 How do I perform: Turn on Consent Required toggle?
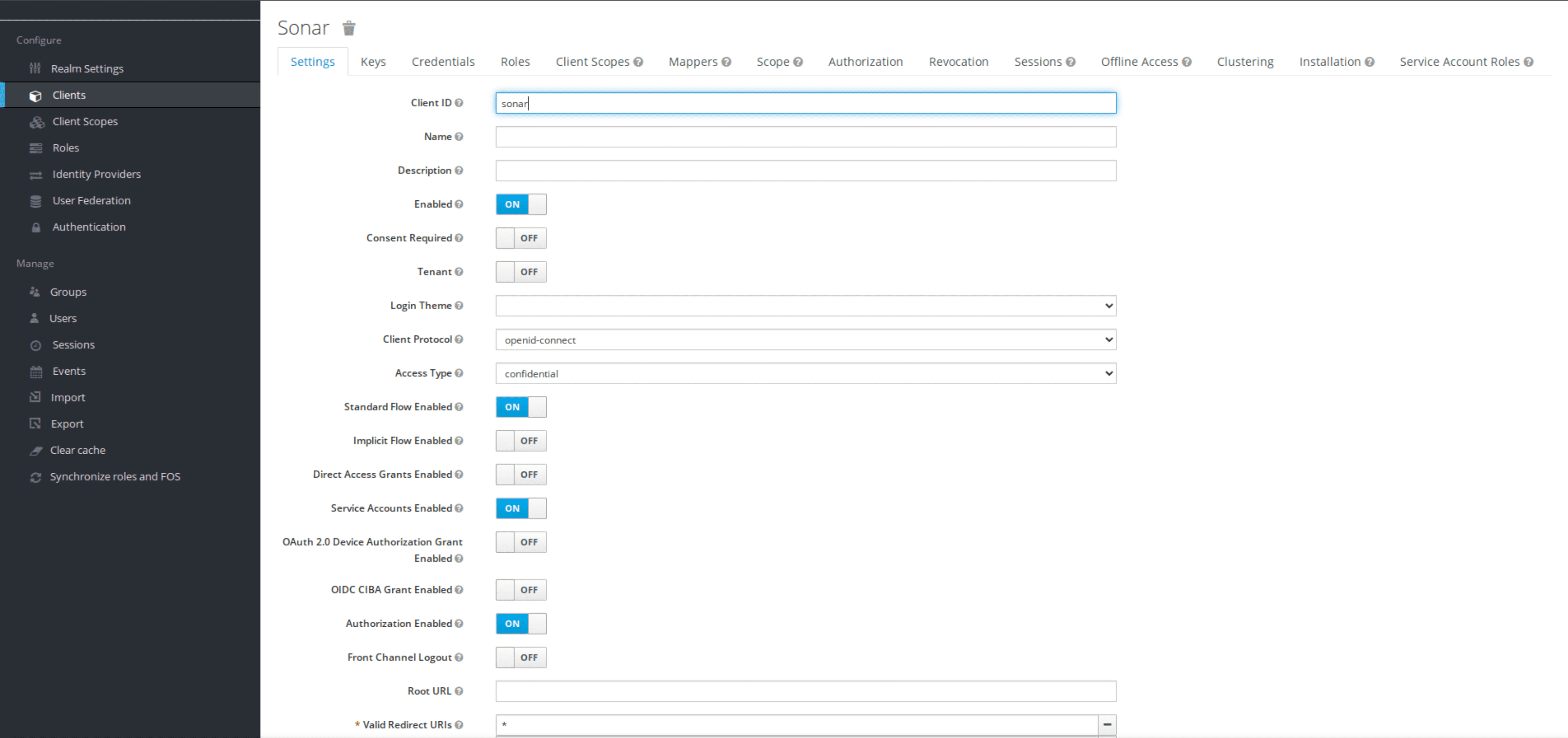pos(521,238)
